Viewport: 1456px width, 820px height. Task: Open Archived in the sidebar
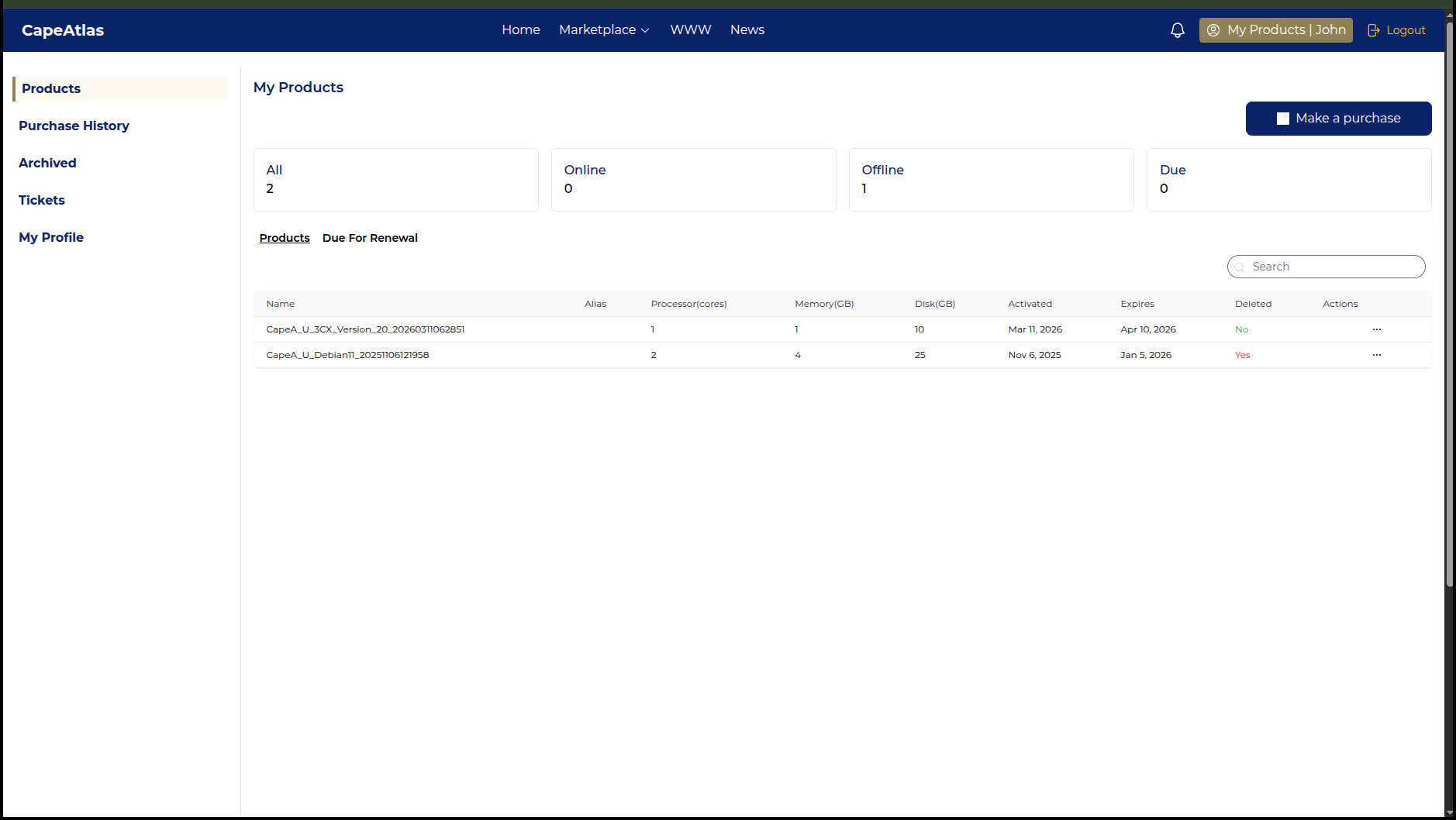click(47, 163)
